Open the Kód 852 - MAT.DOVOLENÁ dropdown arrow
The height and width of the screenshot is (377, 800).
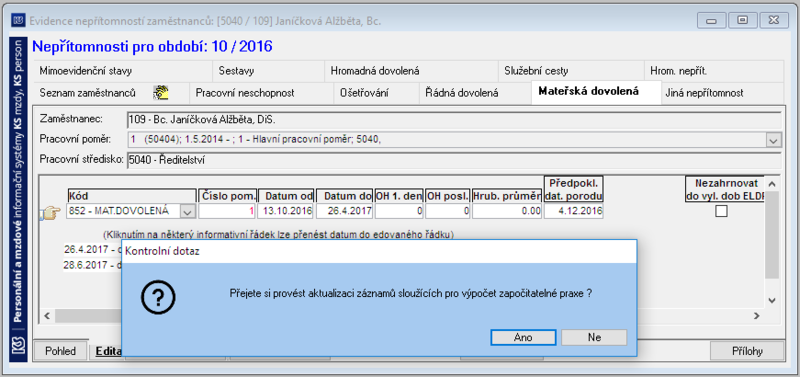(188, 211)
